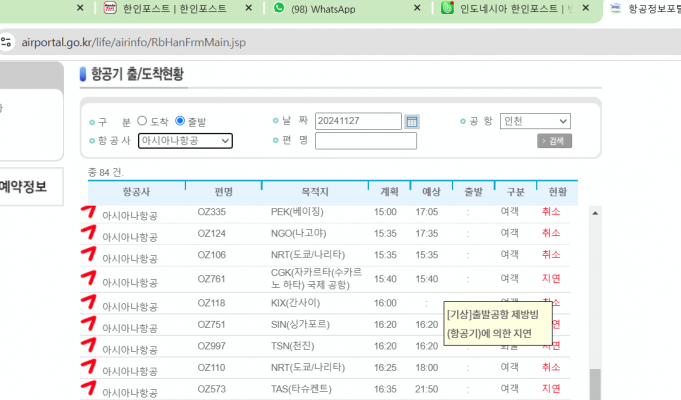Click Asiana logo in the OZ335 row
The height and width of the screenshot is (400, 681).
[x=89, y=211]
